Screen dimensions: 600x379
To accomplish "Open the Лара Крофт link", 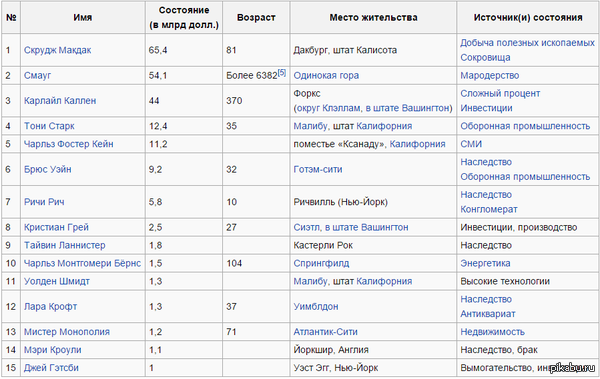I will coord(51,307).
